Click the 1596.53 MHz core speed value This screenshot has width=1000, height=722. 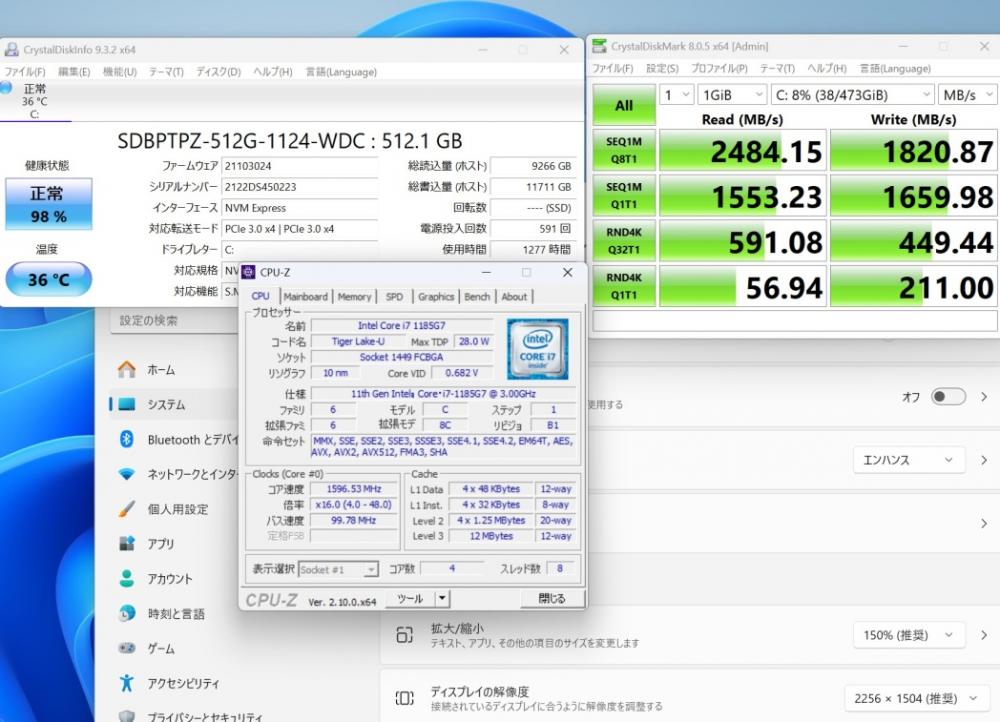coord(354,489)
